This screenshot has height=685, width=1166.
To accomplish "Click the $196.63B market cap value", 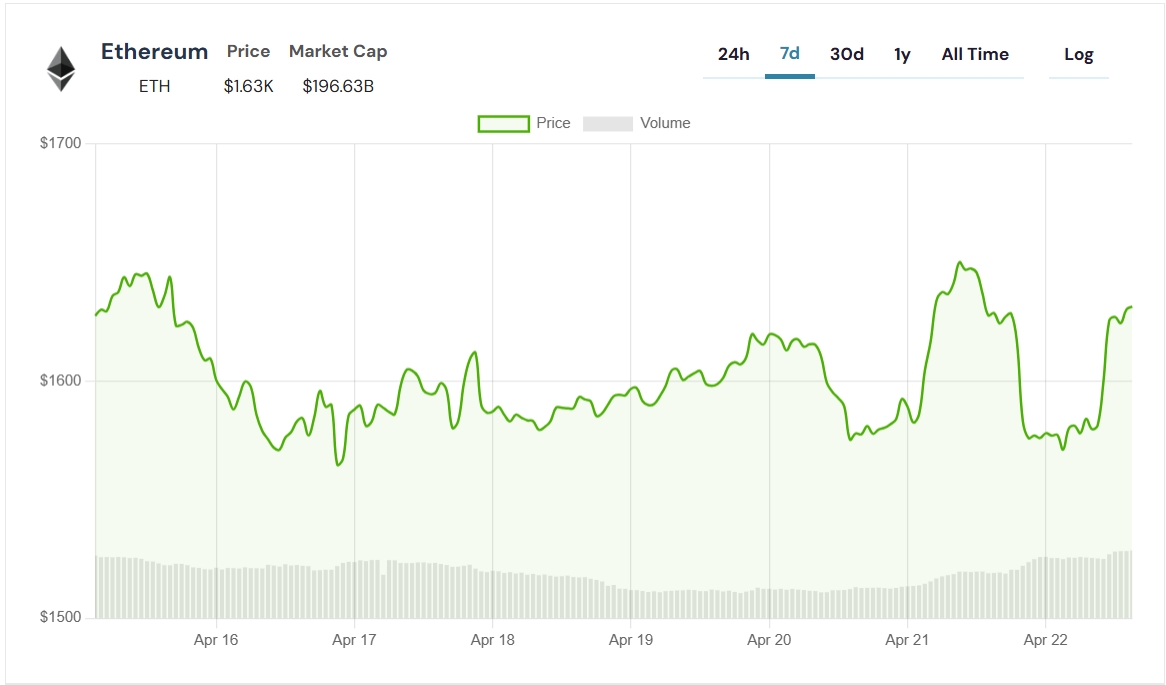I will pos(338,86).
